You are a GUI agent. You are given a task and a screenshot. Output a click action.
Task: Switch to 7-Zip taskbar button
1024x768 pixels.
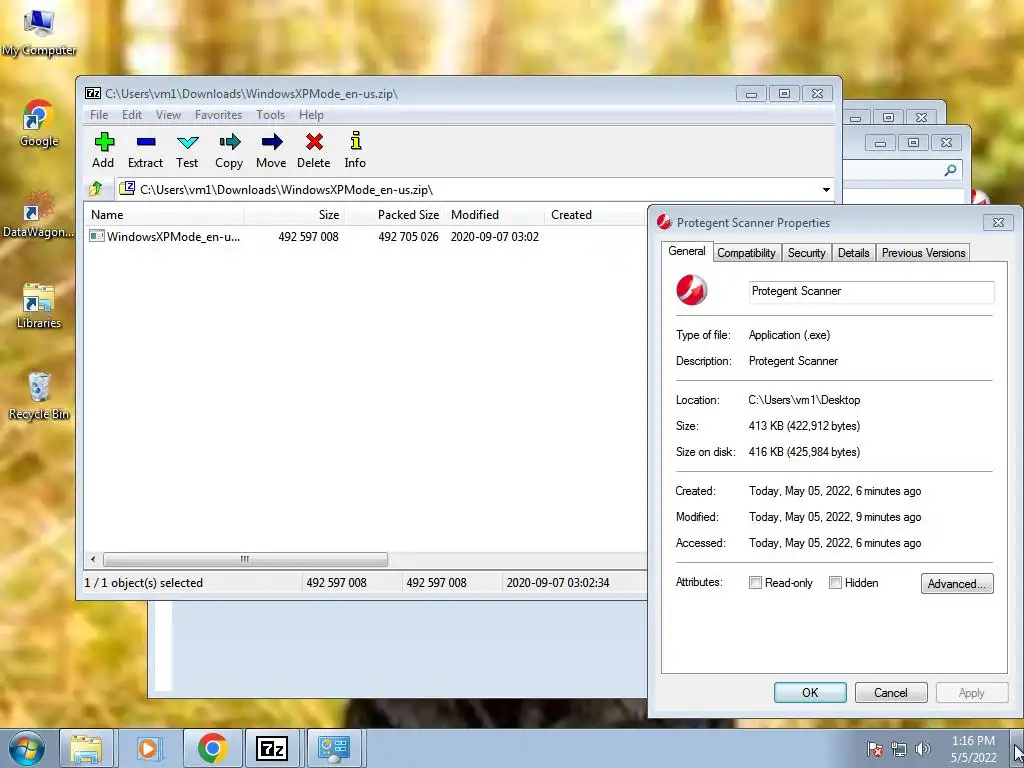pos(272,748)
